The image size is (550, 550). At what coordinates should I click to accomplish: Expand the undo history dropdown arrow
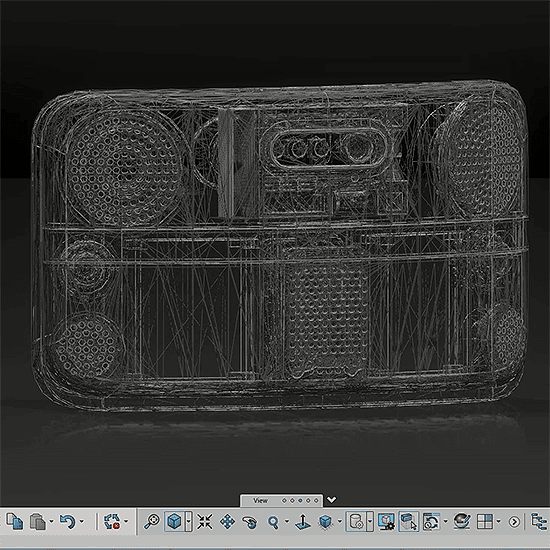(82, 522)
